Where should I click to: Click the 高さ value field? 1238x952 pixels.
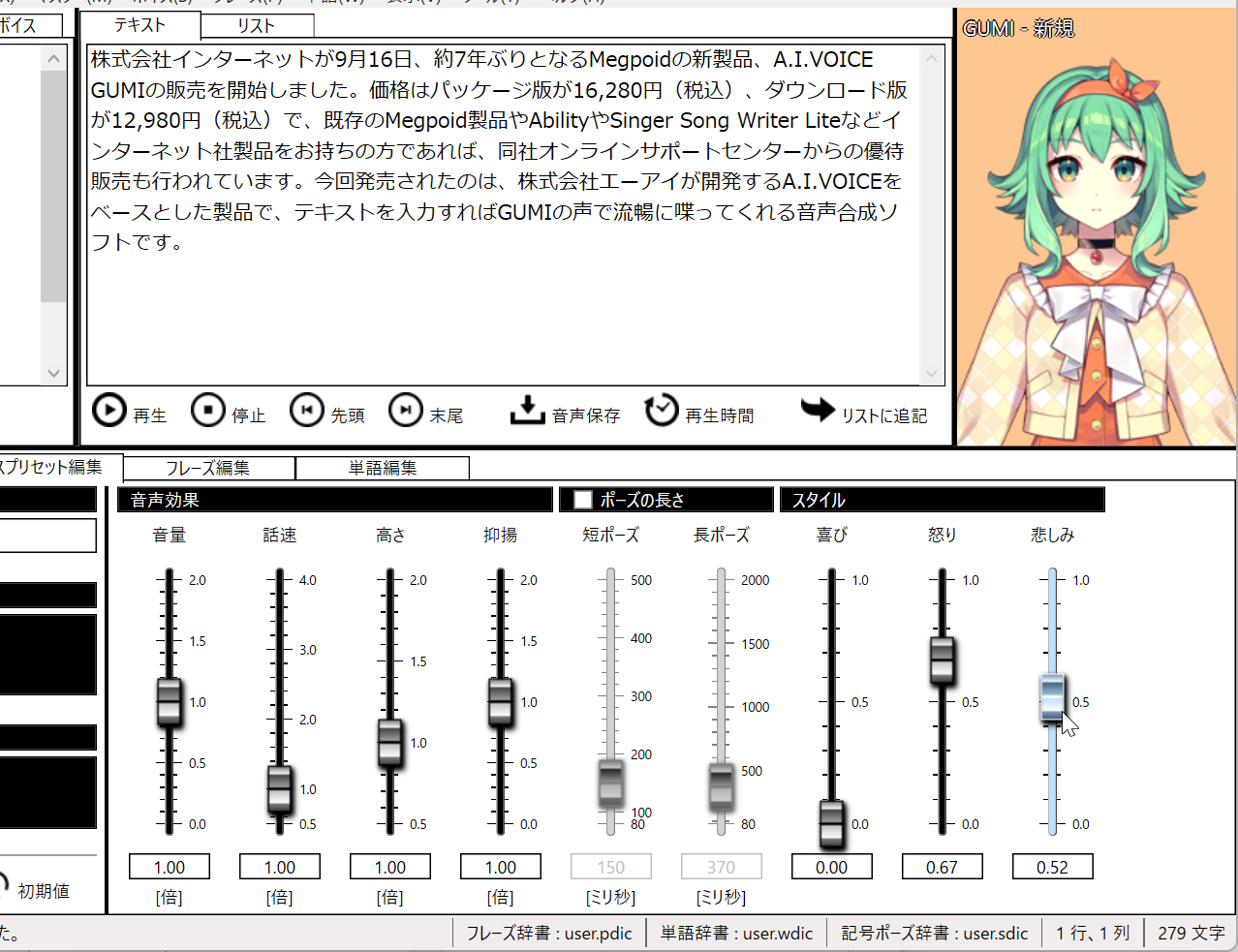[x=390, y=867]
